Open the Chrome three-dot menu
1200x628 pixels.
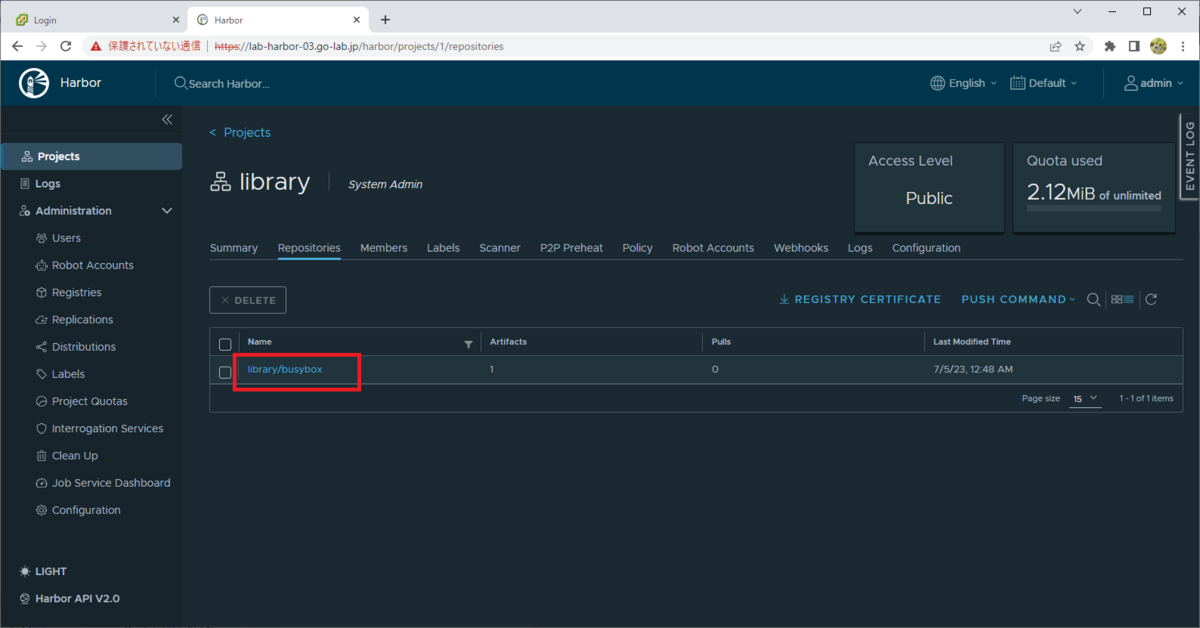coord(1183,46)
